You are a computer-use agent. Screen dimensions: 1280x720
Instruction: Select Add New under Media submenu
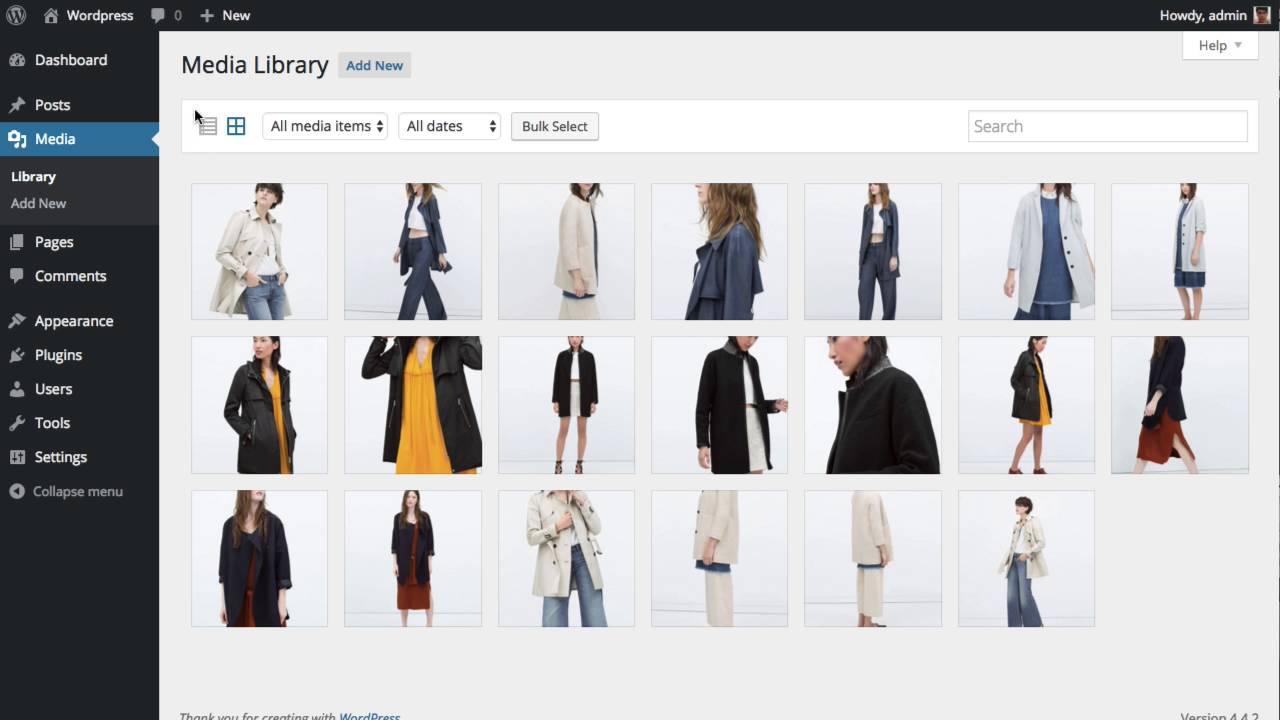point(38,203)
